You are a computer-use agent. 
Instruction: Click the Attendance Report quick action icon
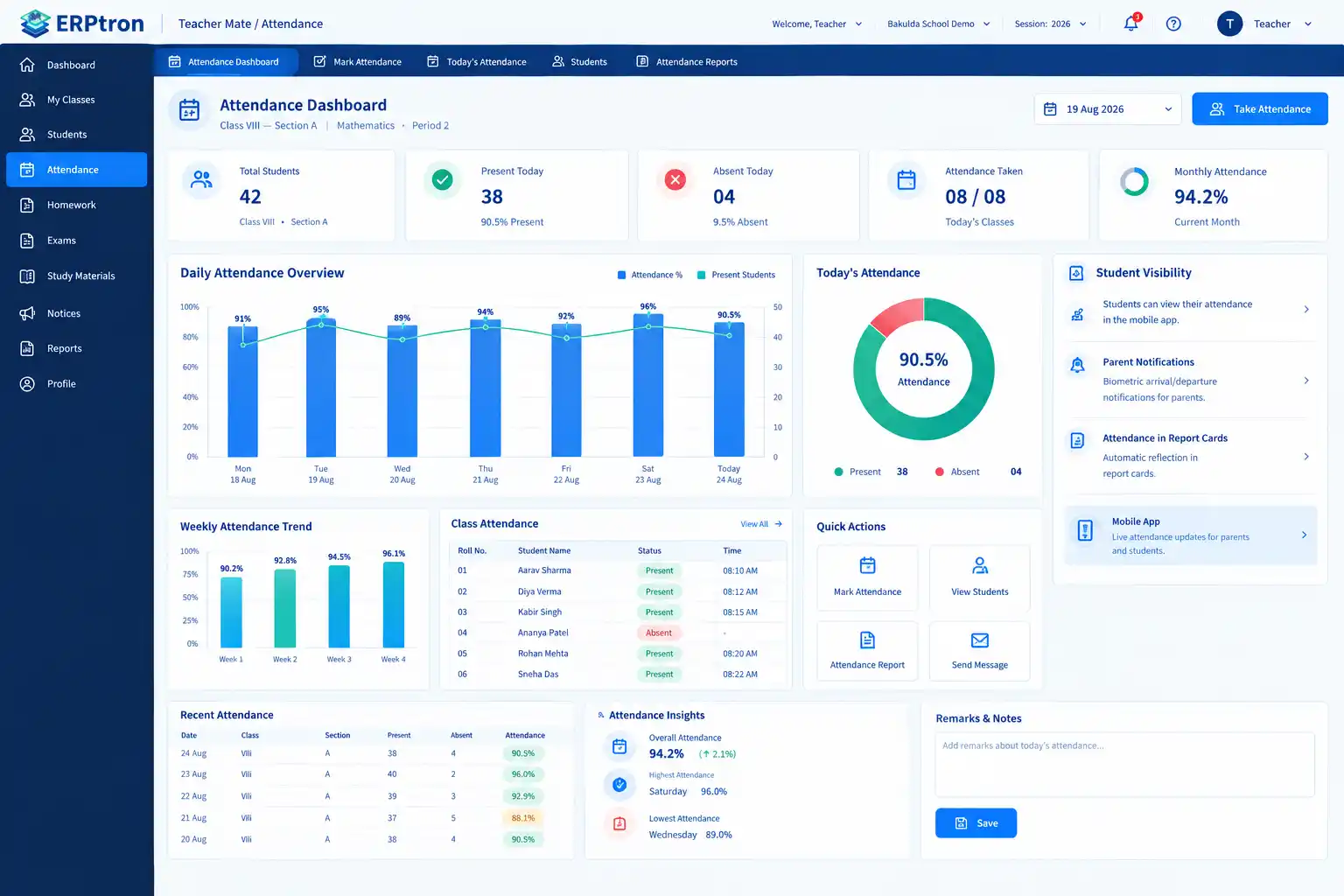867,640
